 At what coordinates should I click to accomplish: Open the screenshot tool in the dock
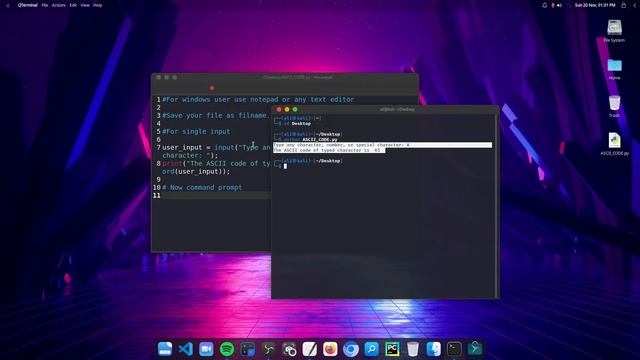pos(289,349)
